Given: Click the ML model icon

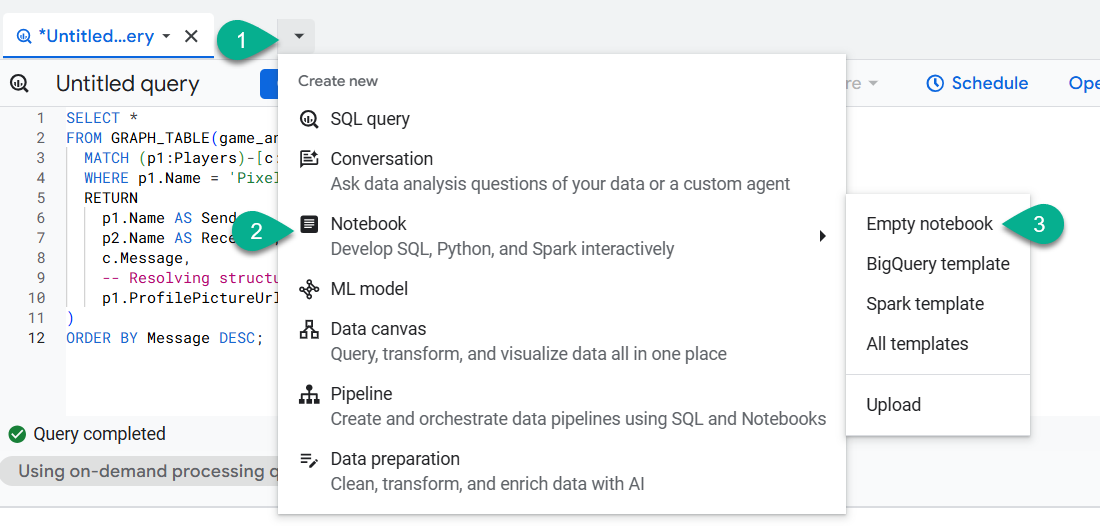Looking at the screenshot, I should pos(309,289).
